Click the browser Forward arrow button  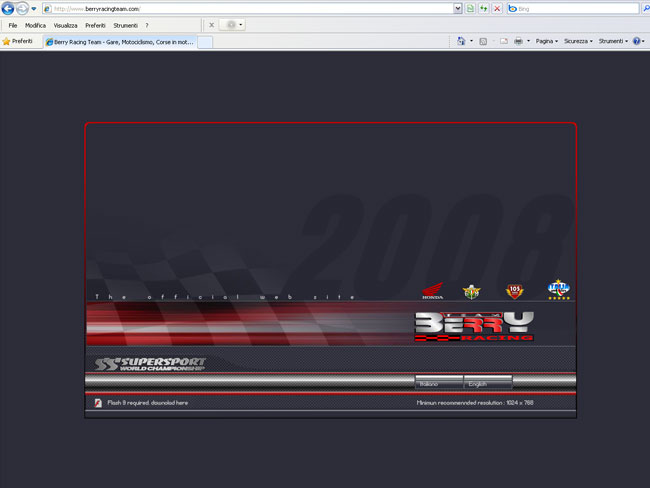(x=22, y=8)
